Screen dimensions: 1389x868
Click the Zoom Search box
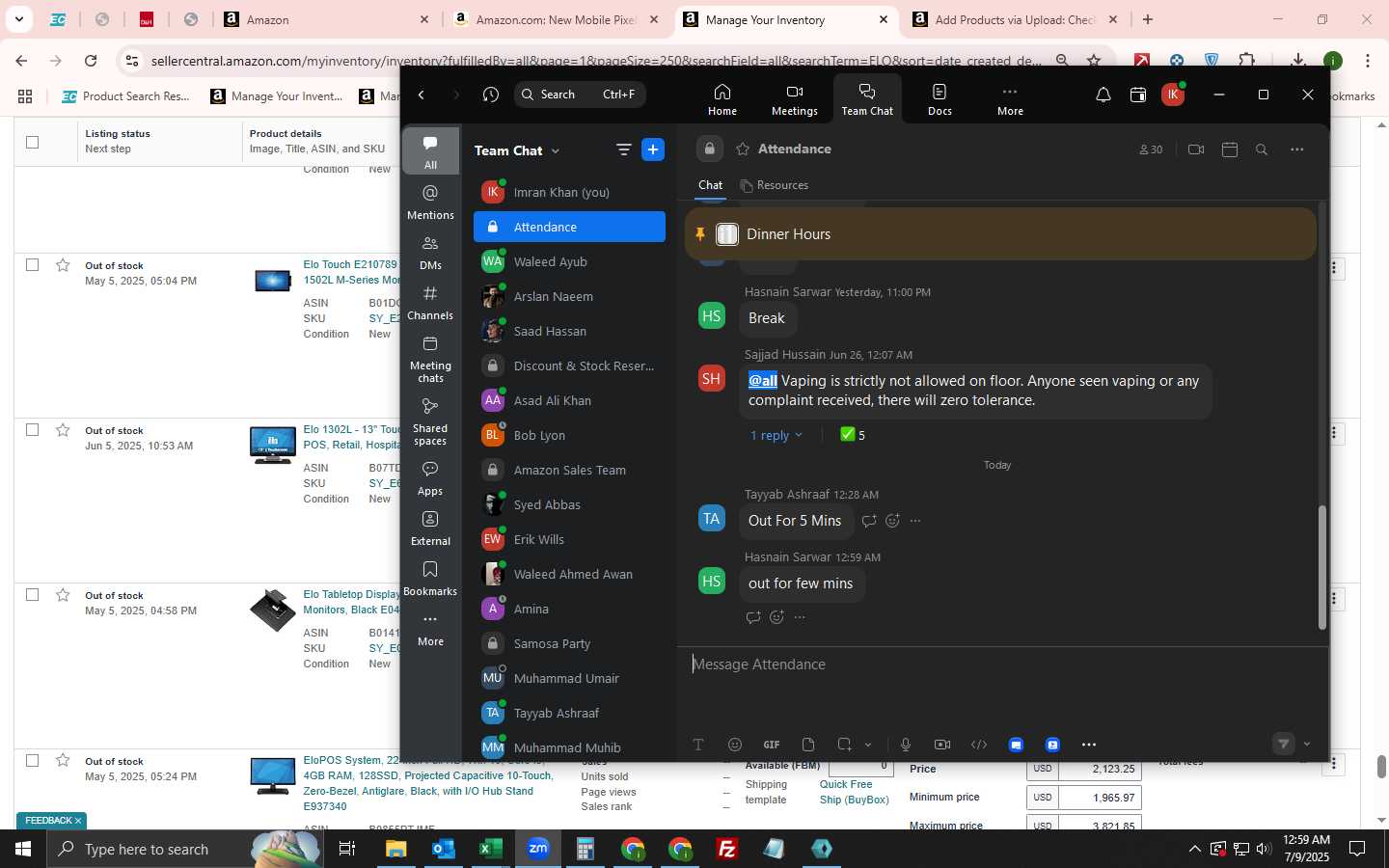(x=580, y=95)
